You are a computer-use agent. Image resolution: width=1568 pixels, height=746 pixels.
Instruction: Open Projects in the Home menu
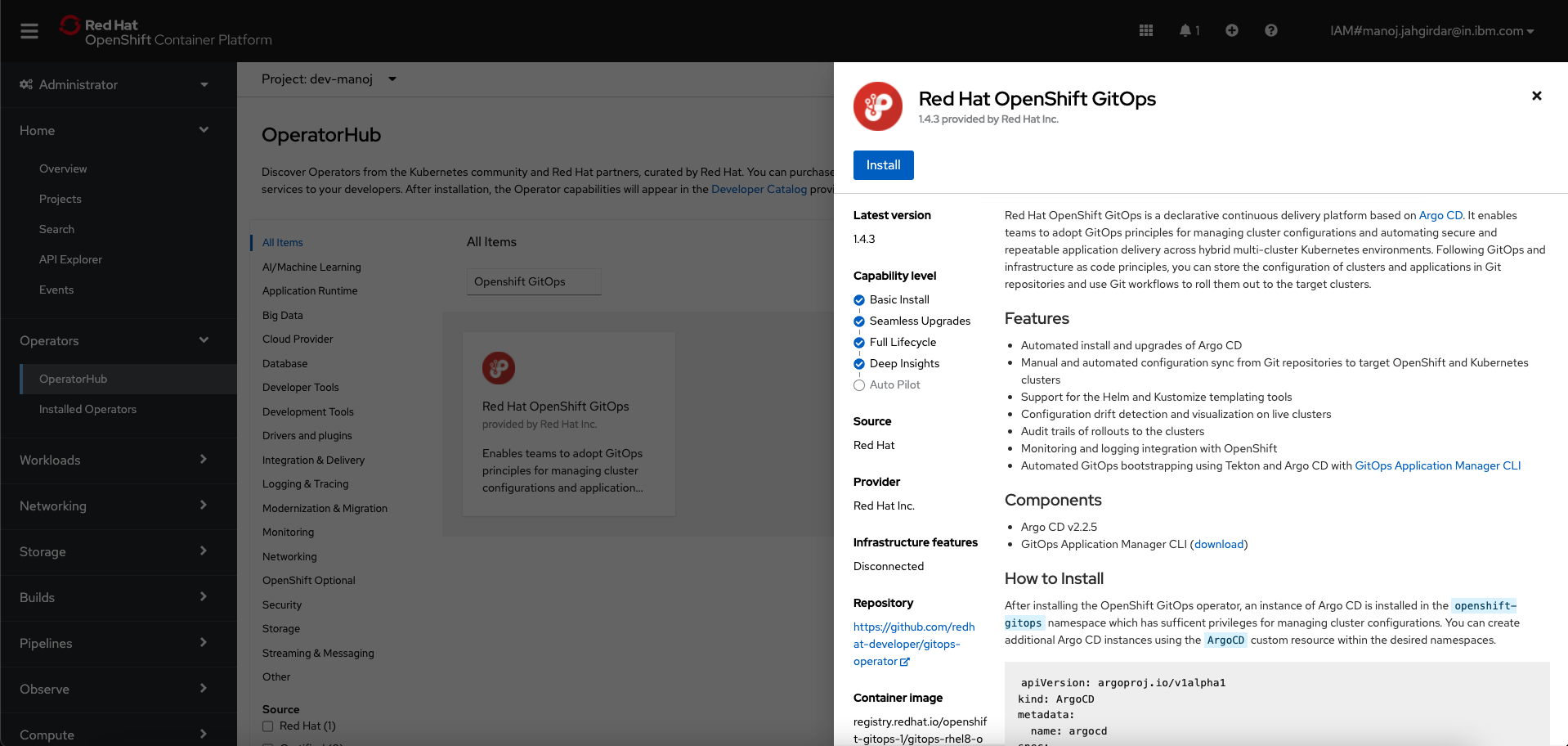click(60, 199)
